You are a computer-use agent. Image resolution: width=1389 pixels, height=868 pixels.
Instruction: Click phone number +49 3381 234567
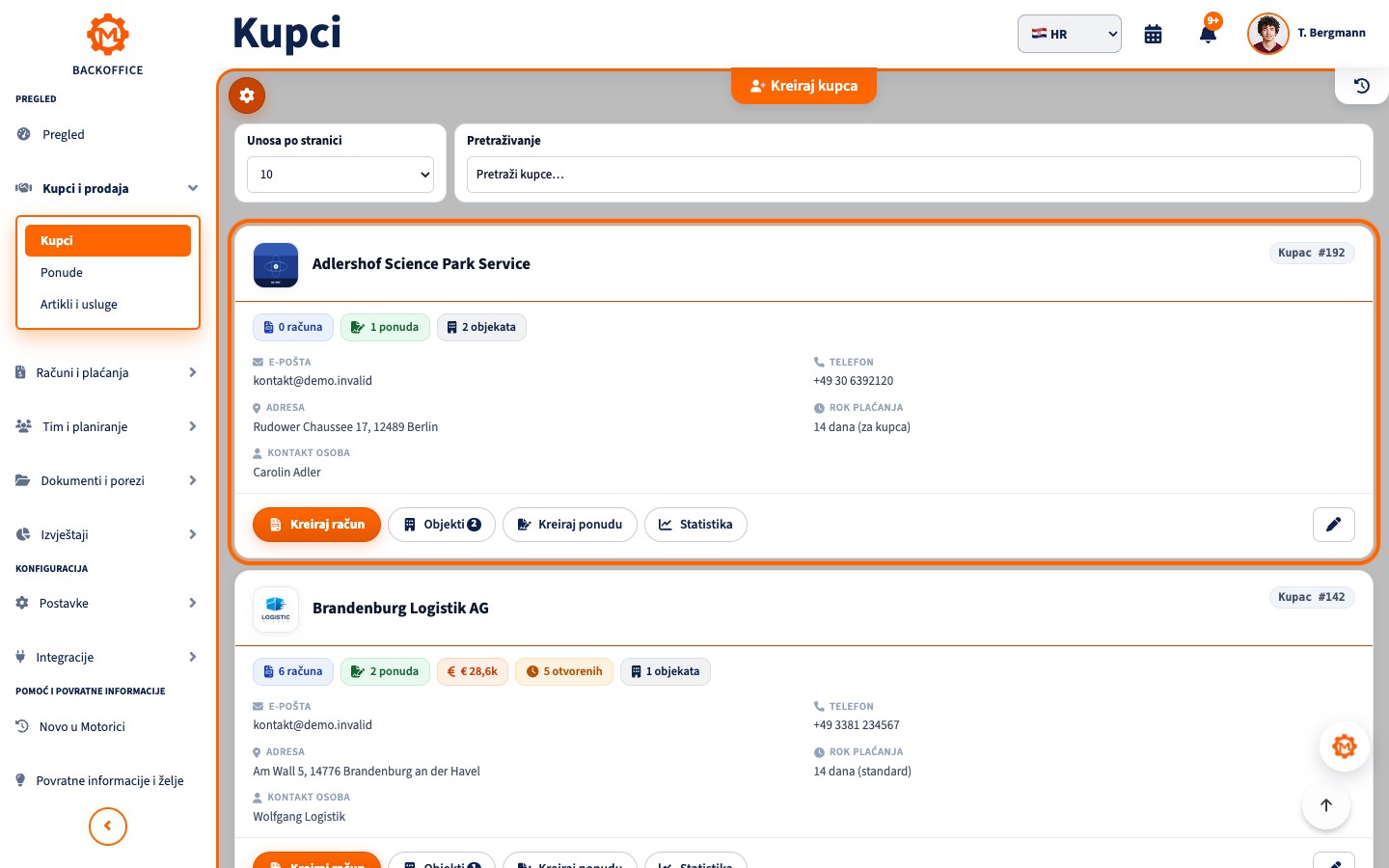tap(857, 725)
